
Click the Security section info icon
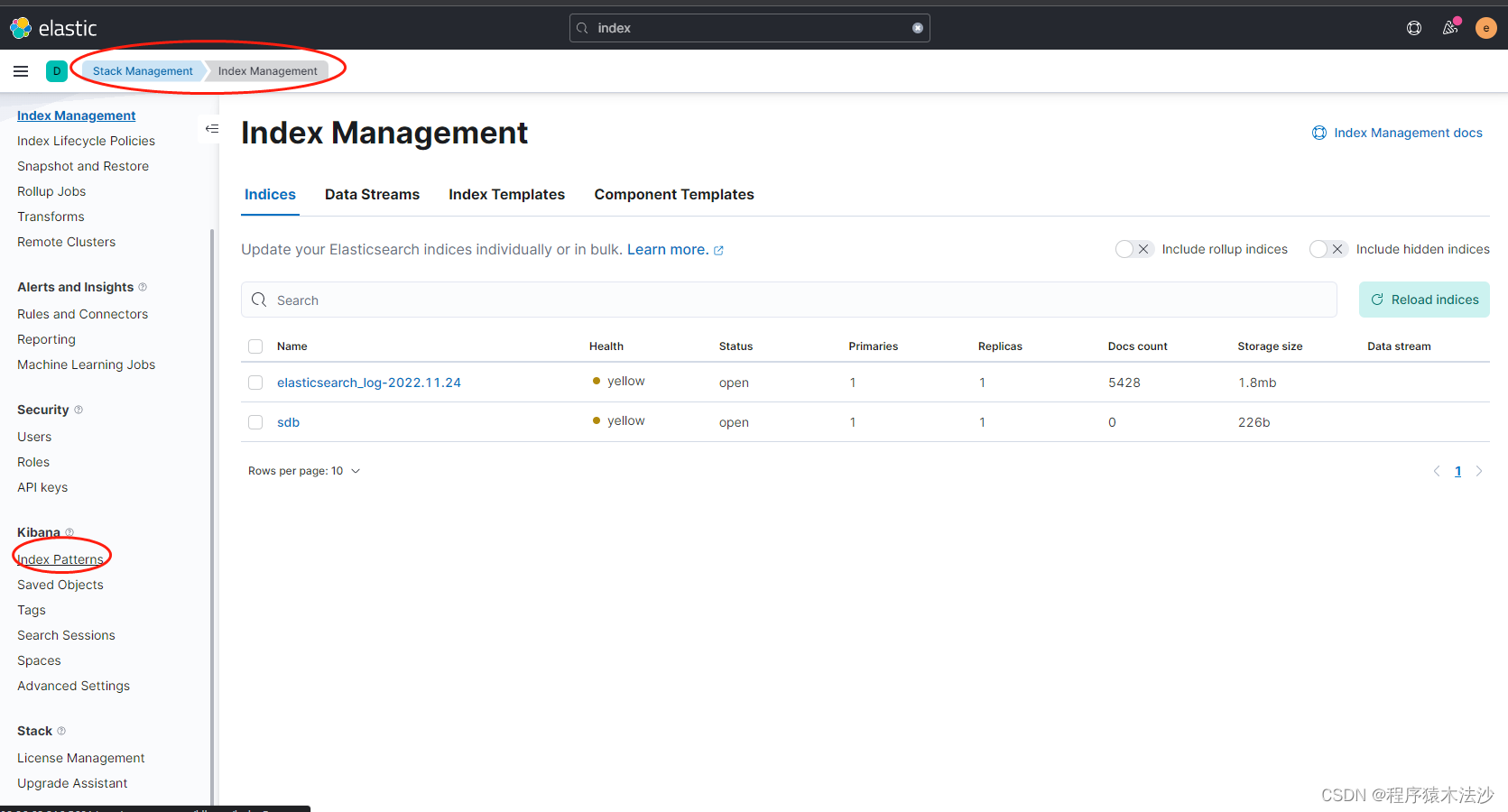click(79, 410)
